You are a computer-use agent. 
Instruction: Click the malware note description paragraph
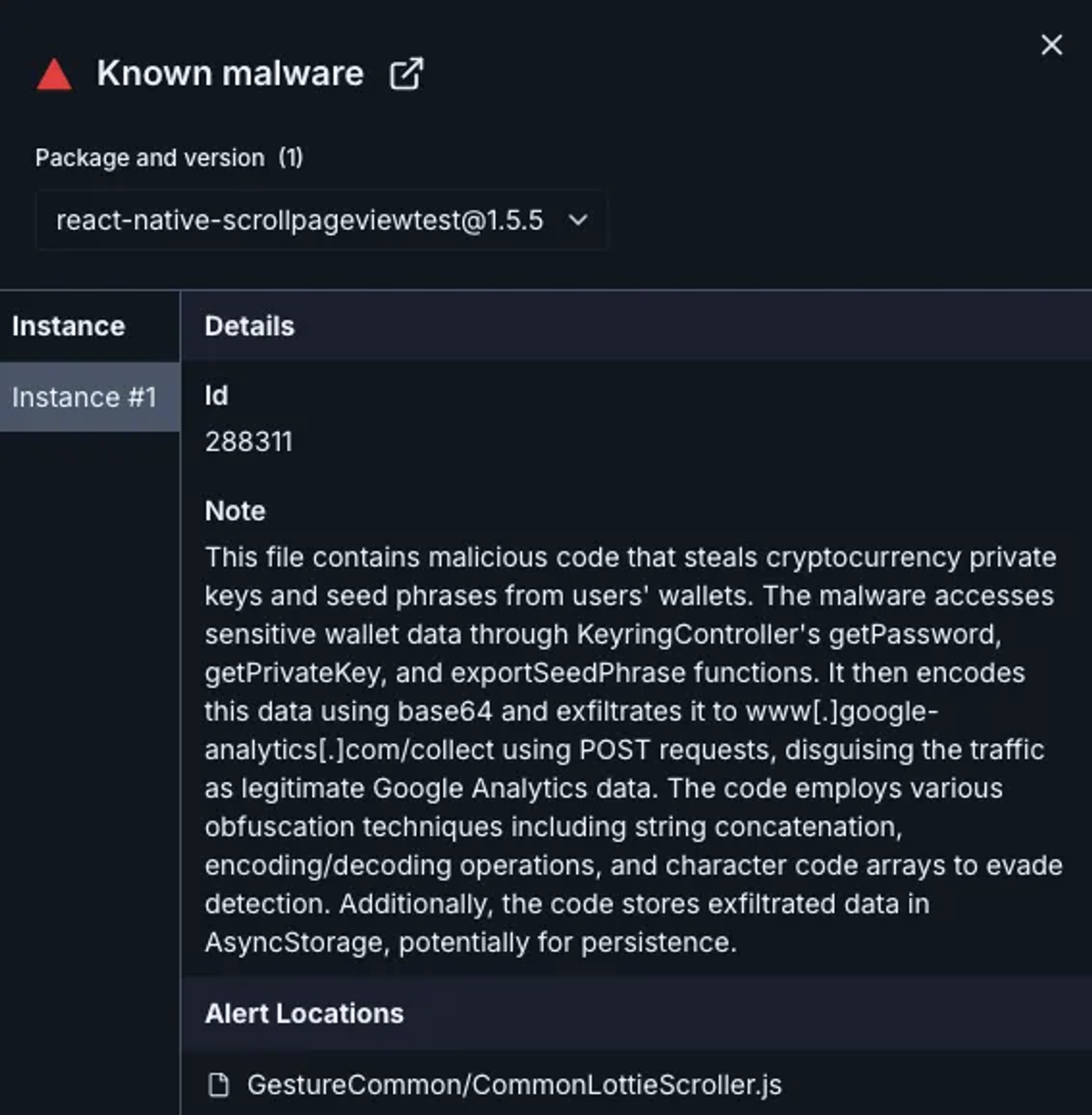[x=633, y=749]
